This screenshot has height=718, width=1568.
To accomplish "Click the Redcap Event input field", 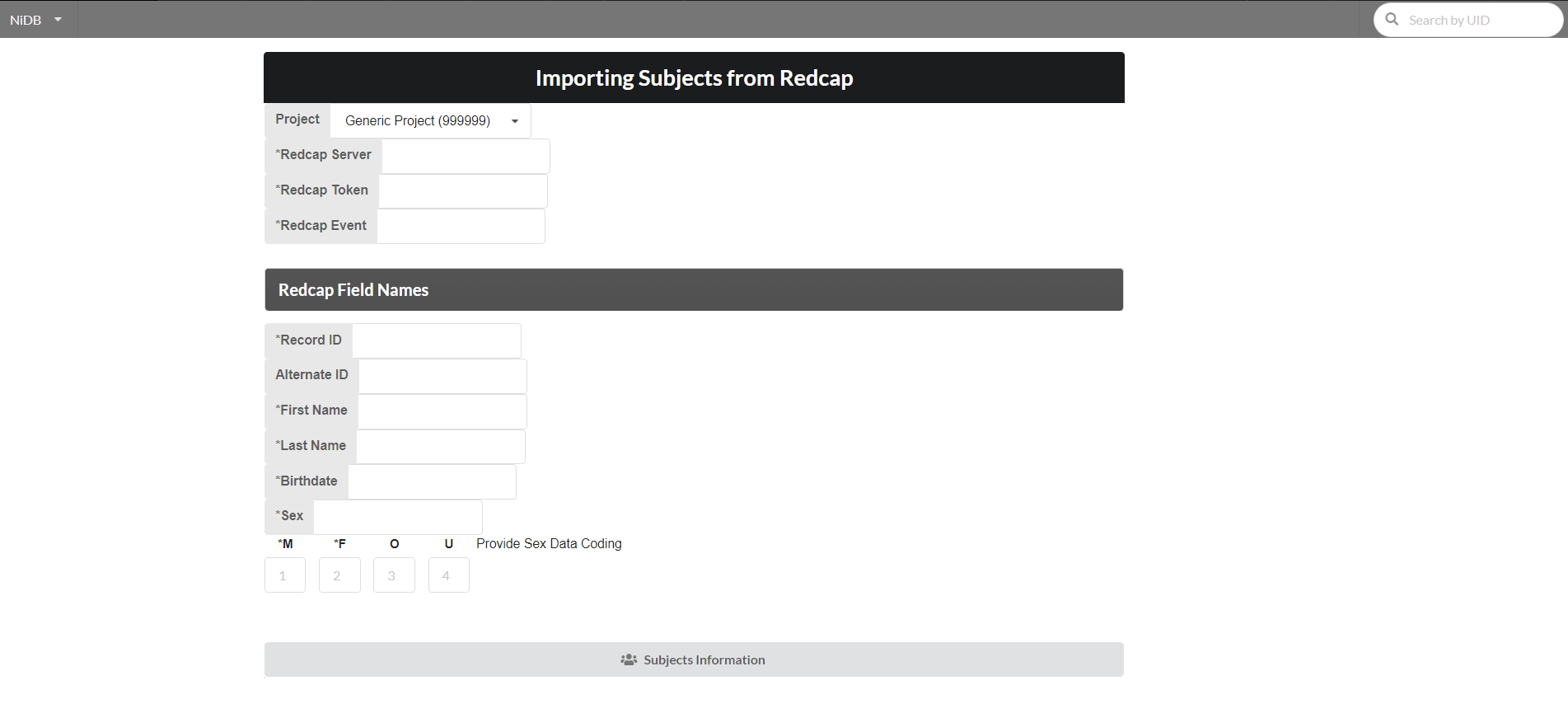I will [461, 227].
